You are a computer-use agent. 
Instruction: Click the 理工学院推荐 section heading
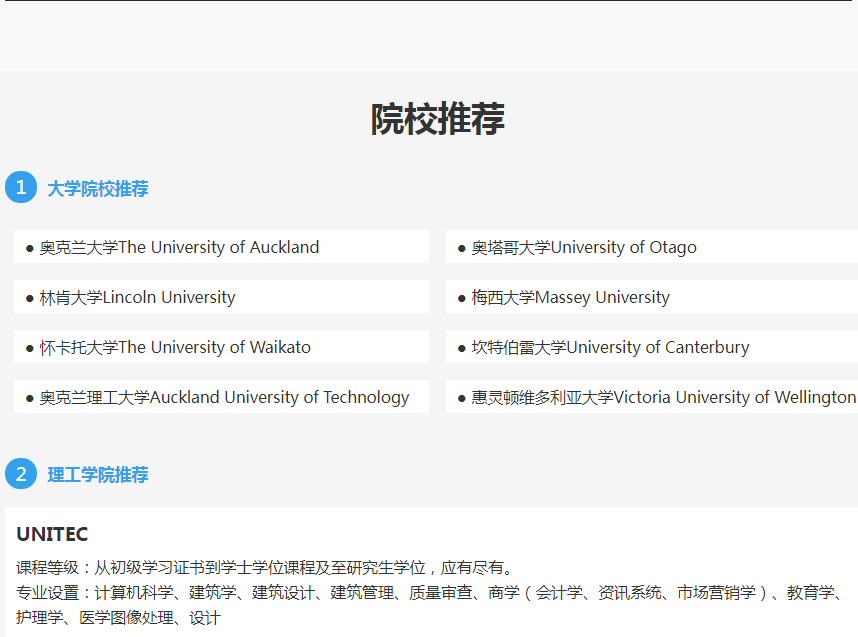[x=98, y=474]
